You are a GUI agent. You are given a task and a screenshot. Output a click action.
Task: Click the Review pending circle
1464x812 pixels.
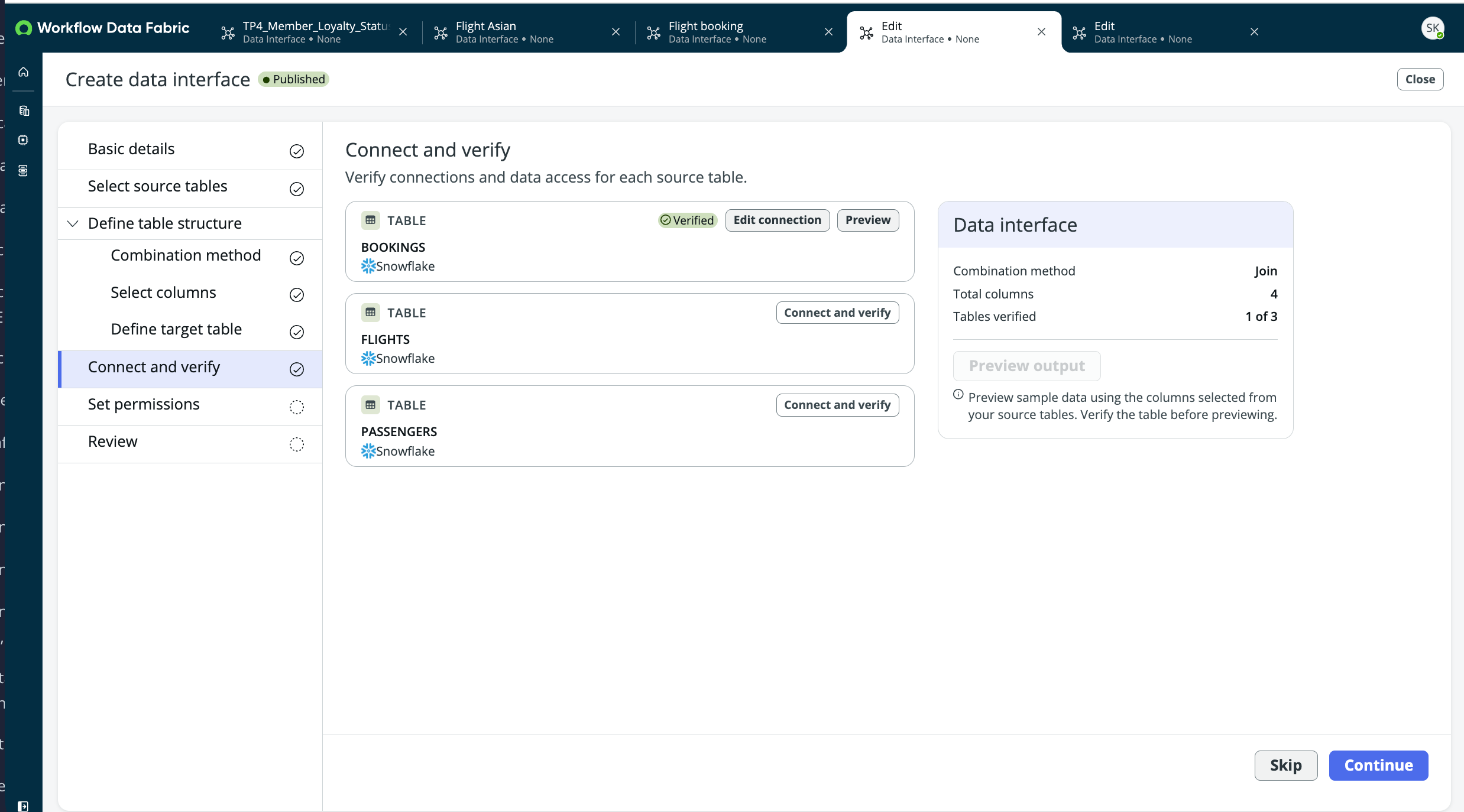pos(297,444)
